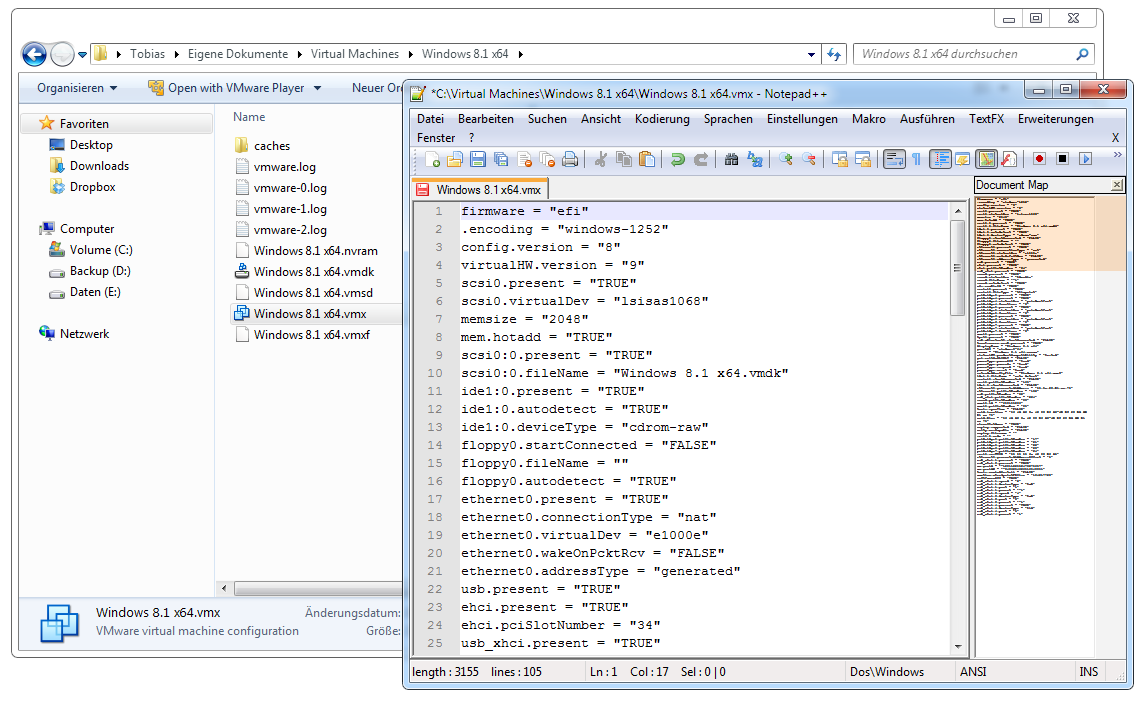Image resolution: width=1143 pixels, height=701 pixels.
Task: Open the arrow next to Open with VMware Player
Action: 317,88
